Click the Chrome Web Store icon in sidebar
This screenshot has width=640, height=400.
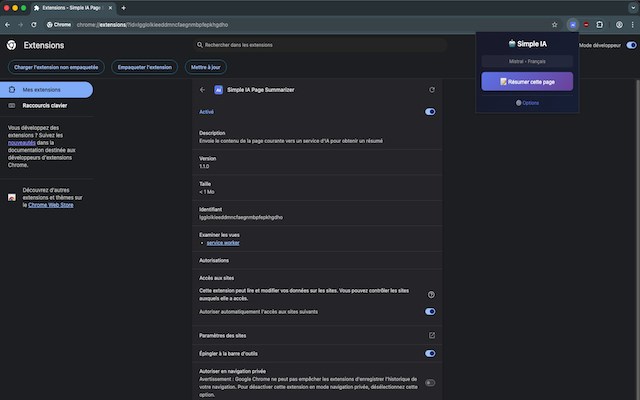[12, 198]
